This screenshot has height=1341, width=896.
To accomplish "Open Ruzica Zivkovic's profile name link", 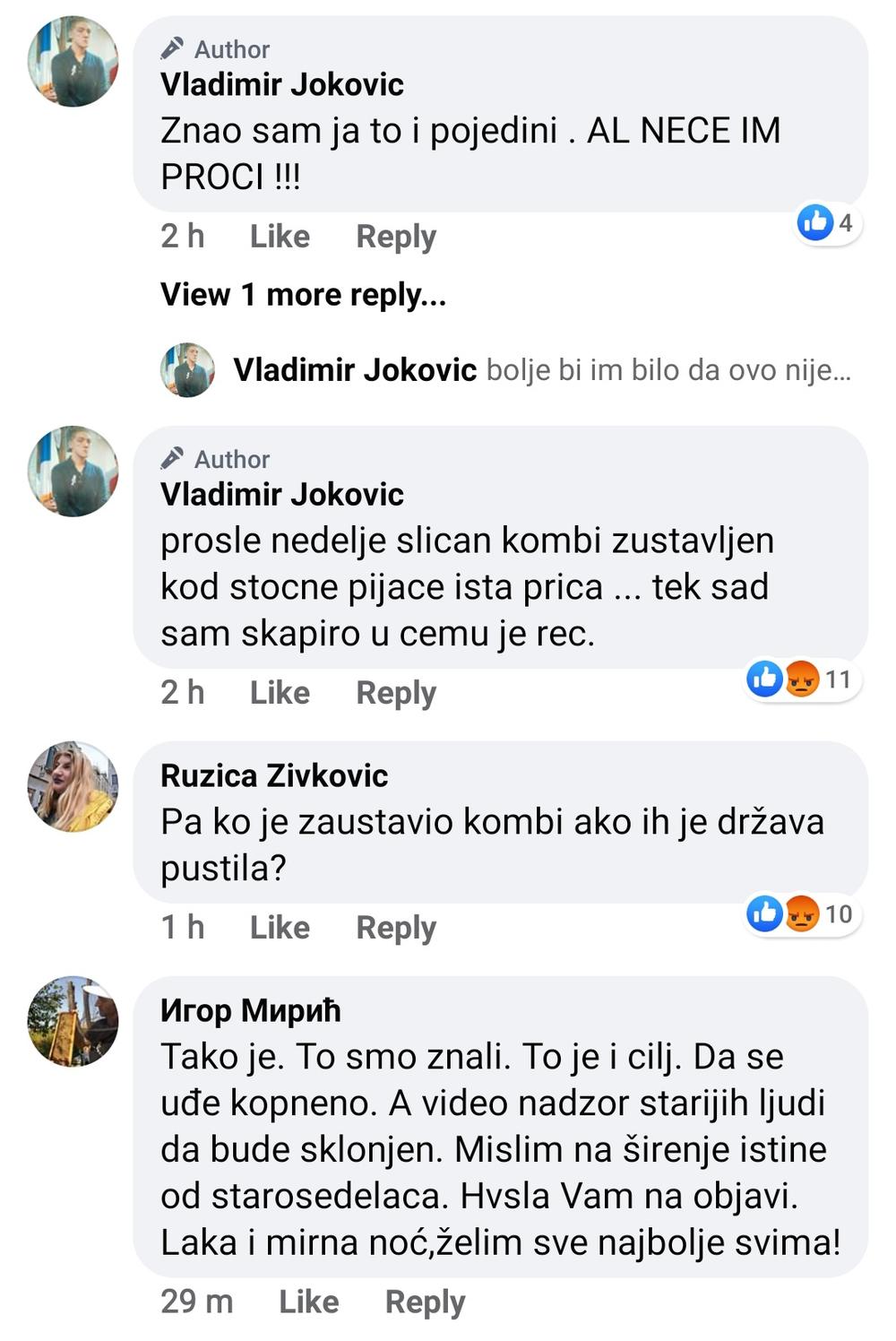I will (274, 775).
